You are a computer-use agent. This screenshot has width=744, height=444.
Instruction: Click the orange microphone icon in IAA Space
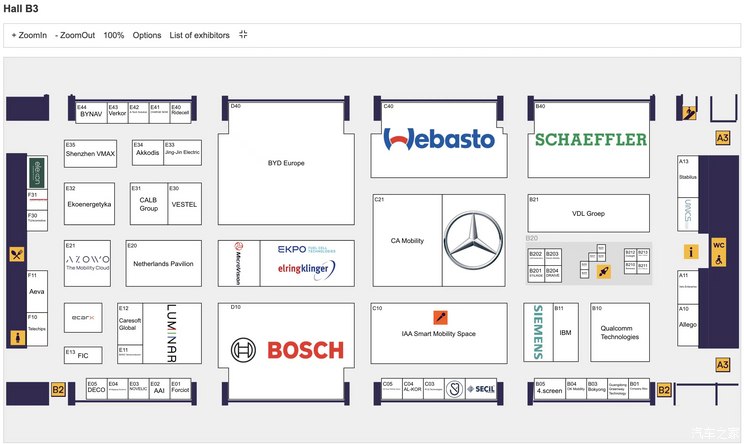[x=439, y=316]
